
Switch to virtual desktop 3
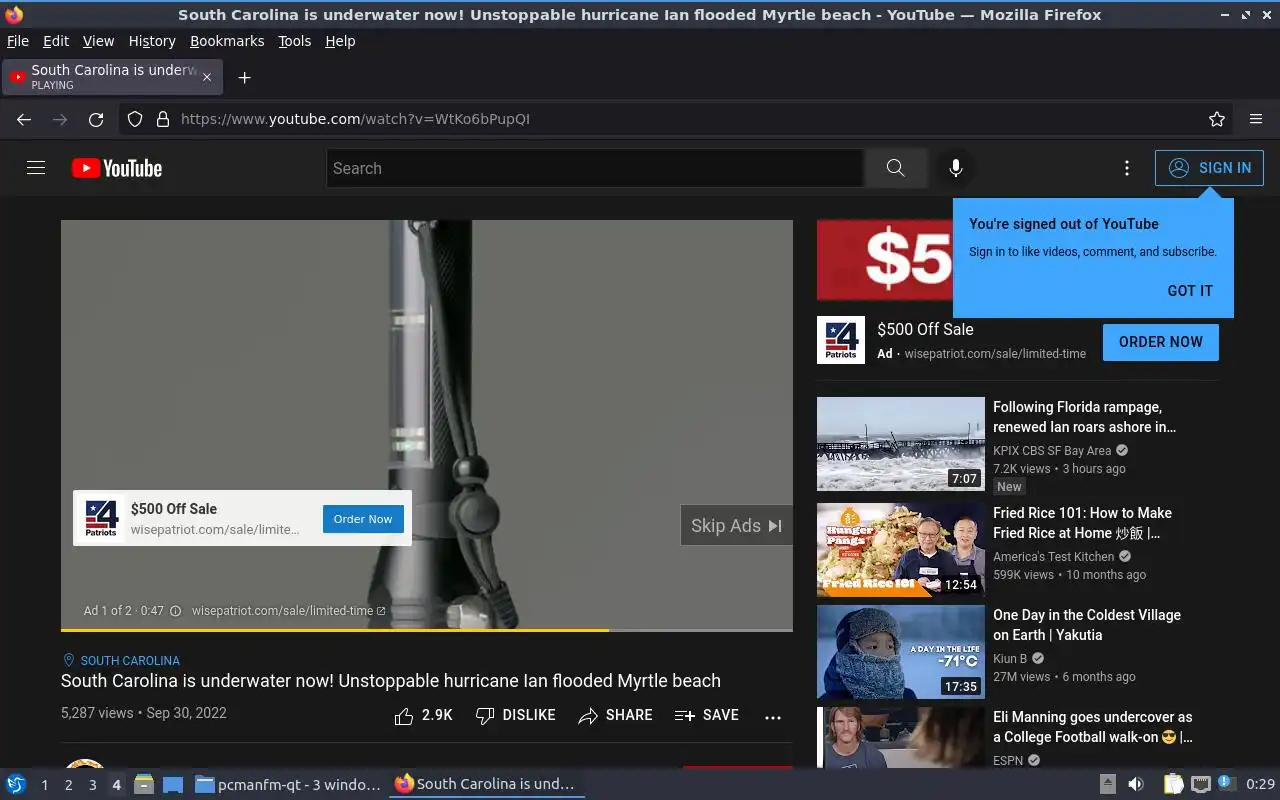(x=92, y=785)
